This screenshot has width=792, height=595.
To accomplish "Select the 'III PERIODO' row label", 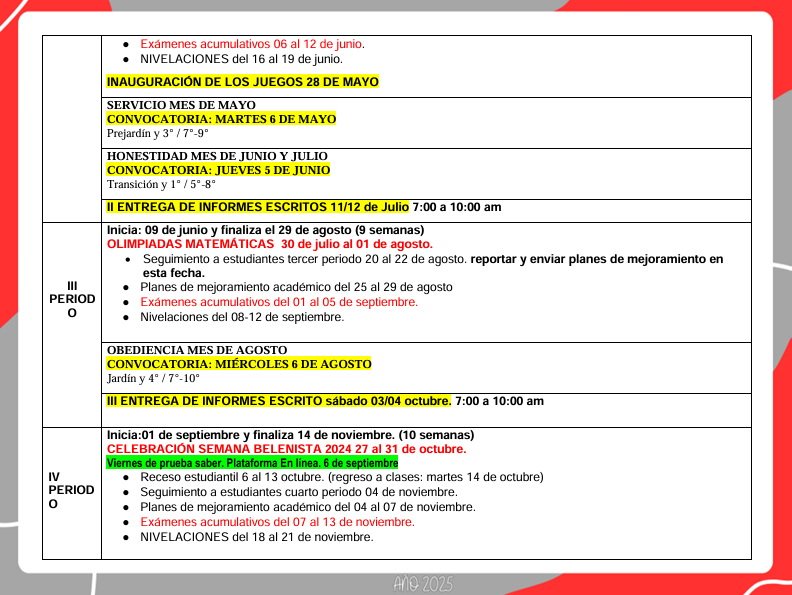I will click(72, 299).
